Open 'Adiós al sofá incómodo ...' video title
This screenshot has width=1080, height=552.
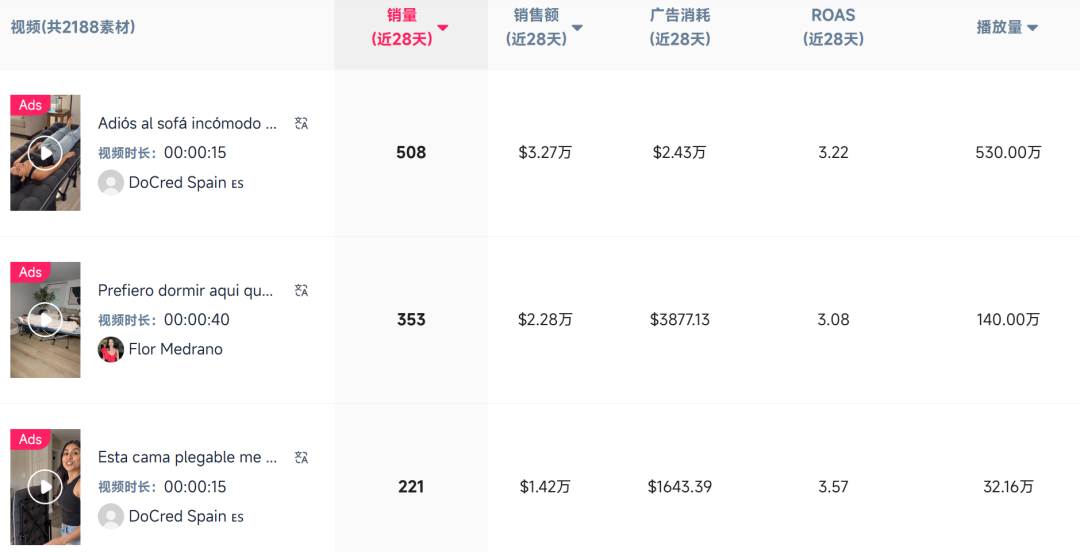click(187, 123)
